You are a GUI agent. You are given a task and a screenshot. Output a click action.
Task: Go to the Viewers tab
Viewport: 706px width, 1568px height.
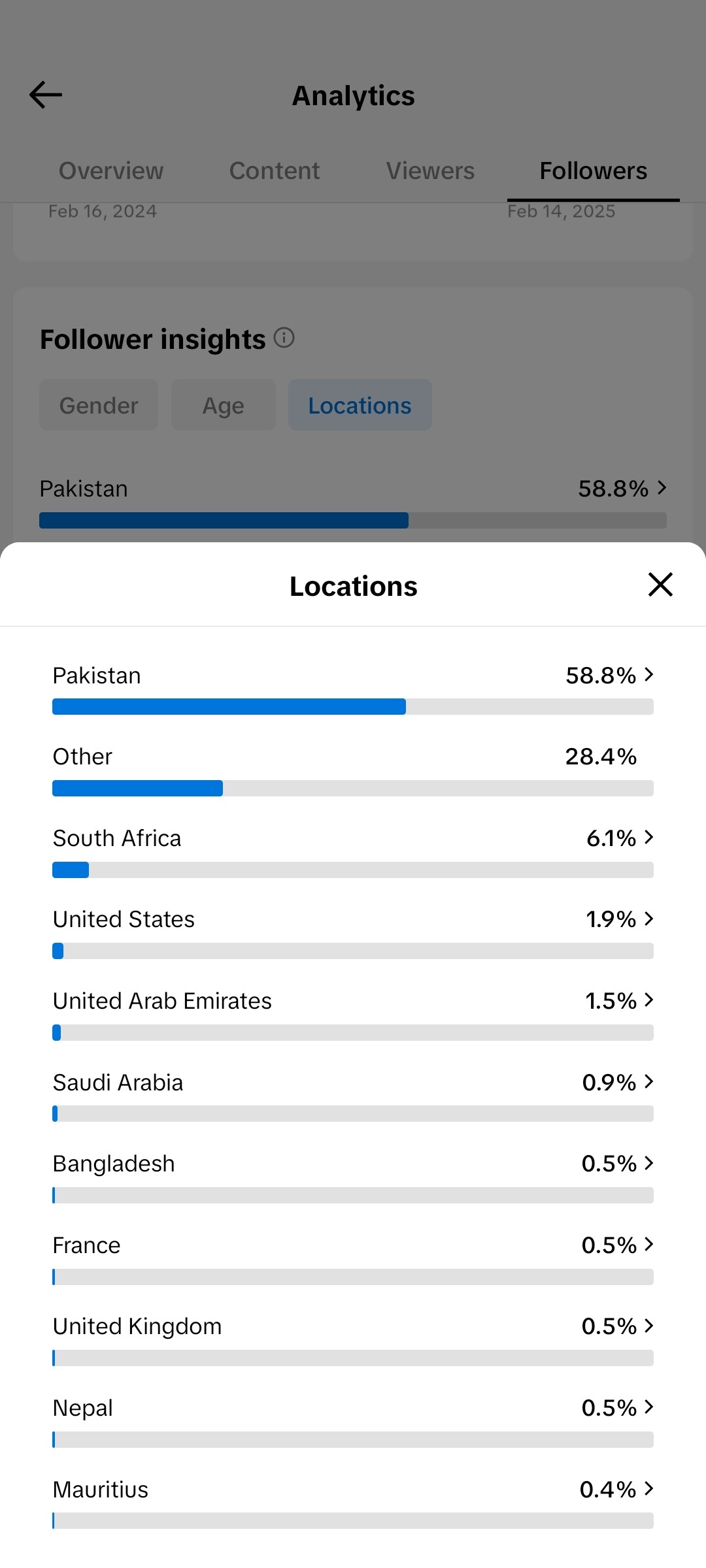[430, 171]
